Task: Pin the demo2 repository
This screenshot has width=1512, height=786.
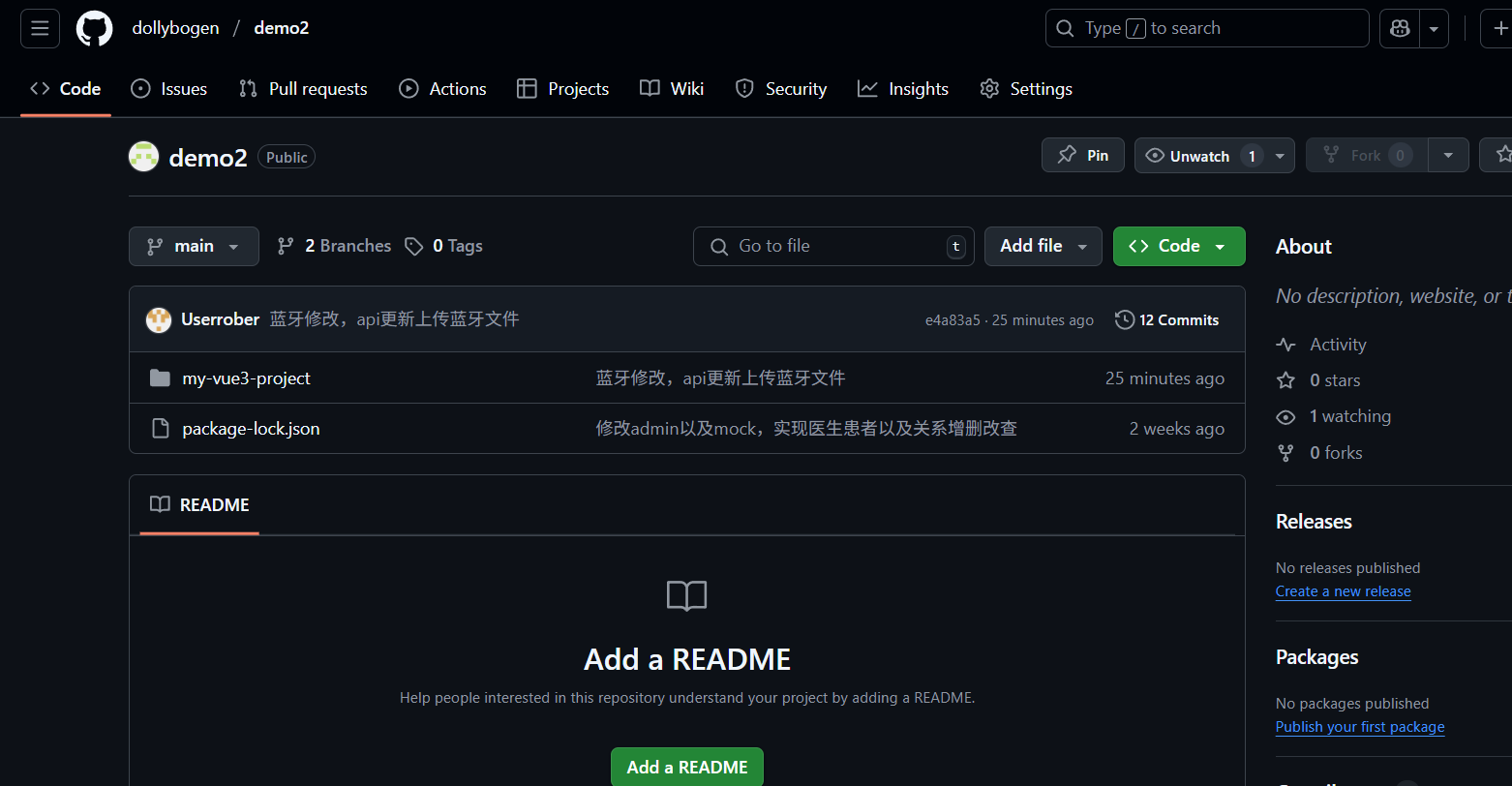Action: [x=1082, y=156]
